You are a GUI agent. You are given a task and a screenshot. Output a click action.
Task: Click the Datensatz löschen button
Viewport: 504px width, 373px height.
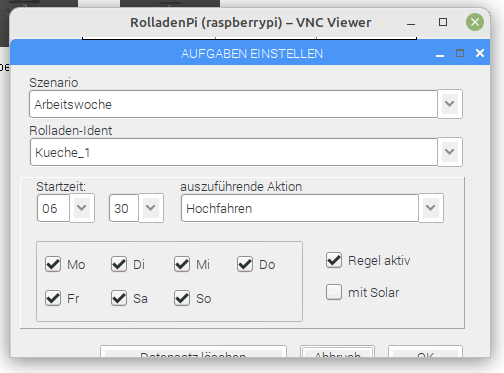click(x=193, y=352)
